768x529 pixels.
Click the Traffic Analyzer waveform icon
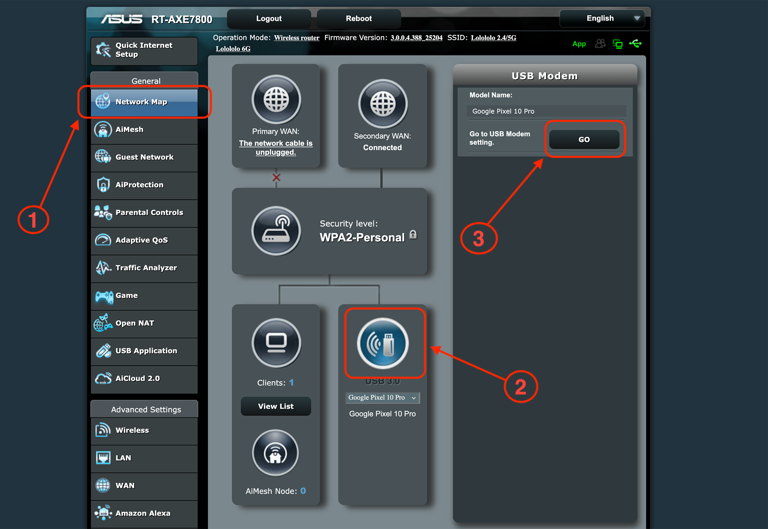point(103,267)
